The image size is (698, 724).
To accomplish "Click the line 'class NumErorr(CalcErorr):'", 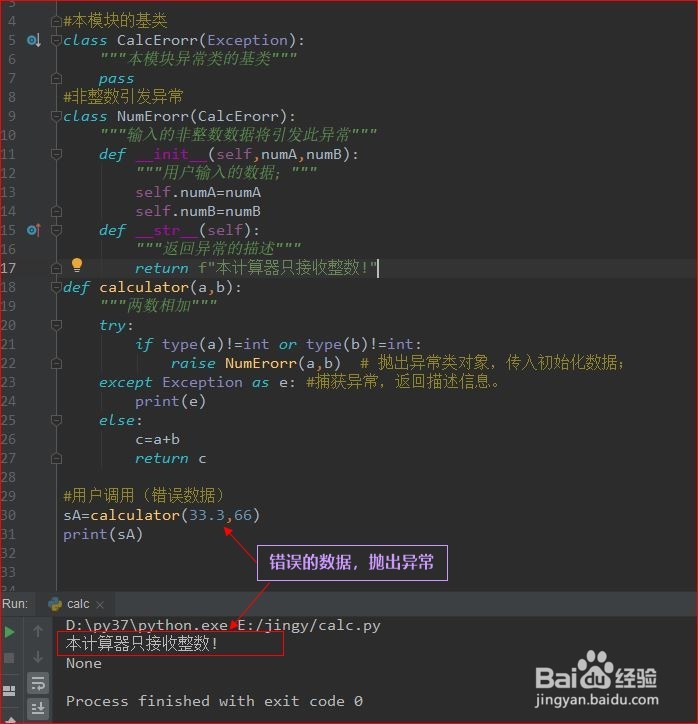I will click(179, 116).
